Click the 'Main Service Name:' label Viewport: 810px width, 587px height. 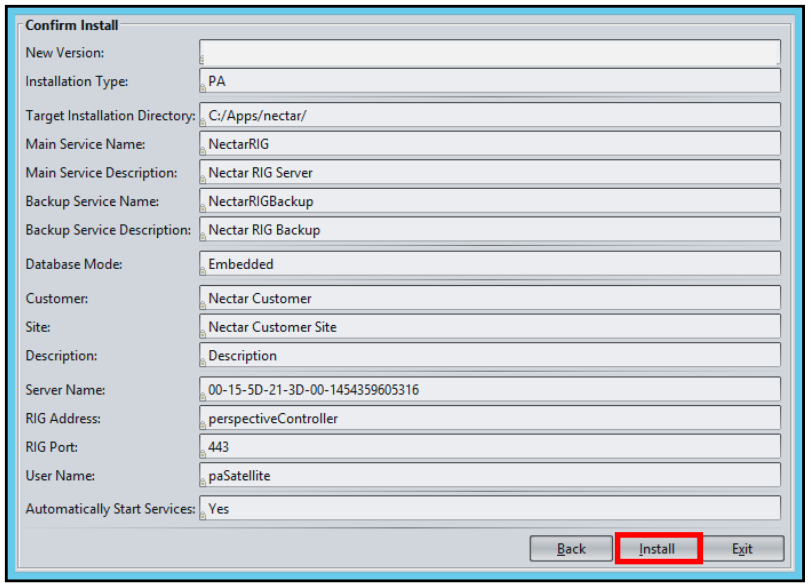tap(85, 144)
